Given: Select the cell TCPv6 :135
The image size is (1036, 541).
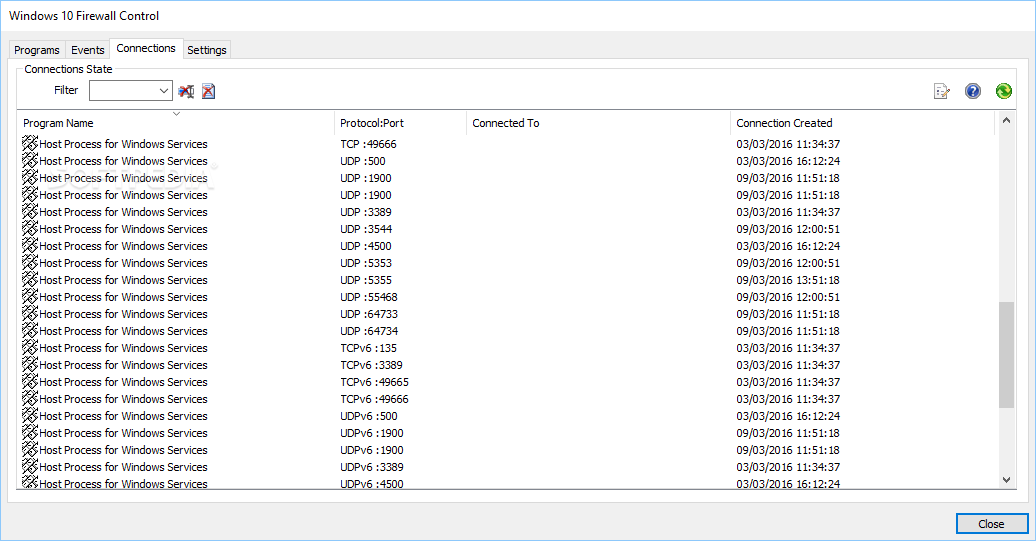Looking at the screenshot, I should 369,348.
